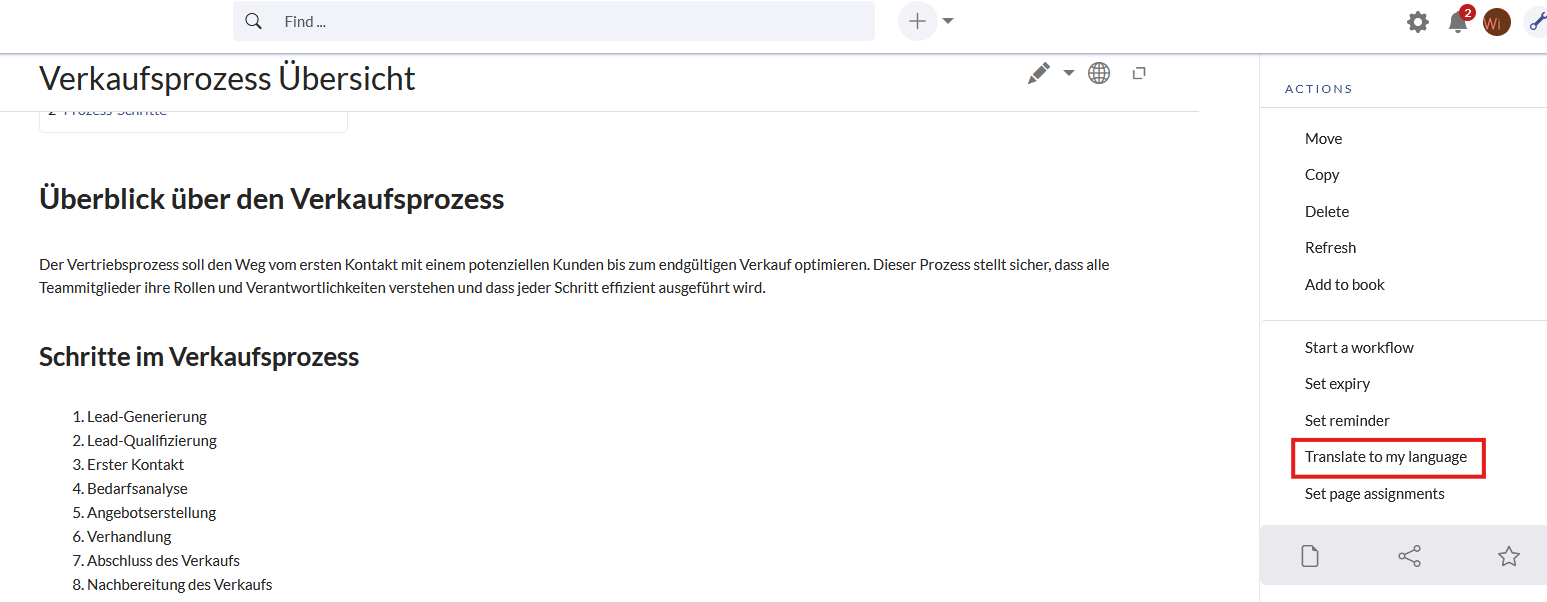Viewport: 1547px width, 602px height.
Task: Expand the edit options dropdown arrow
Action: pos(1068,73)
